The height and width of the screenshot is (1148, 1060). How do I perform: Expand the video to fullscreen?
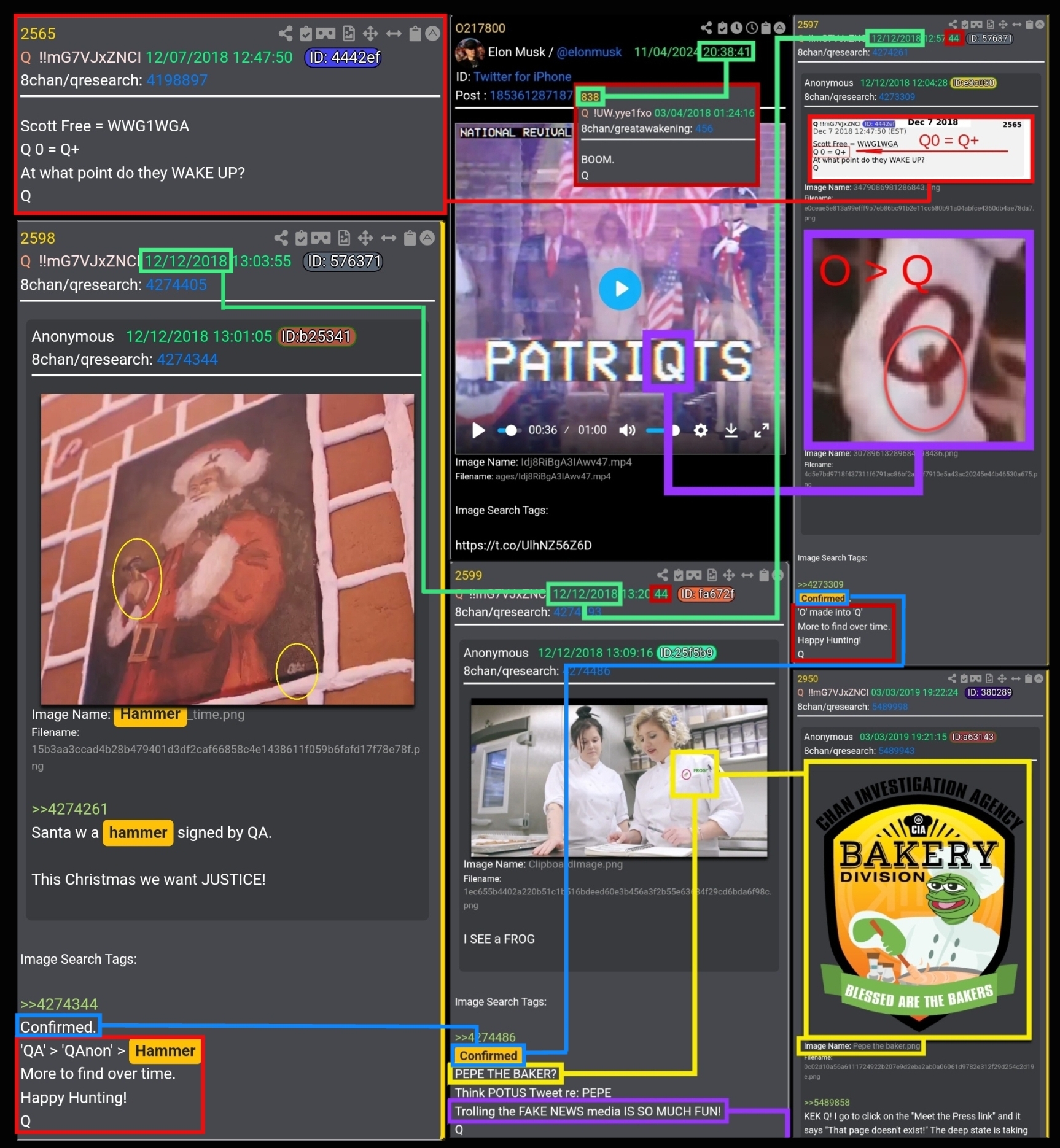(x=762, y=430)
